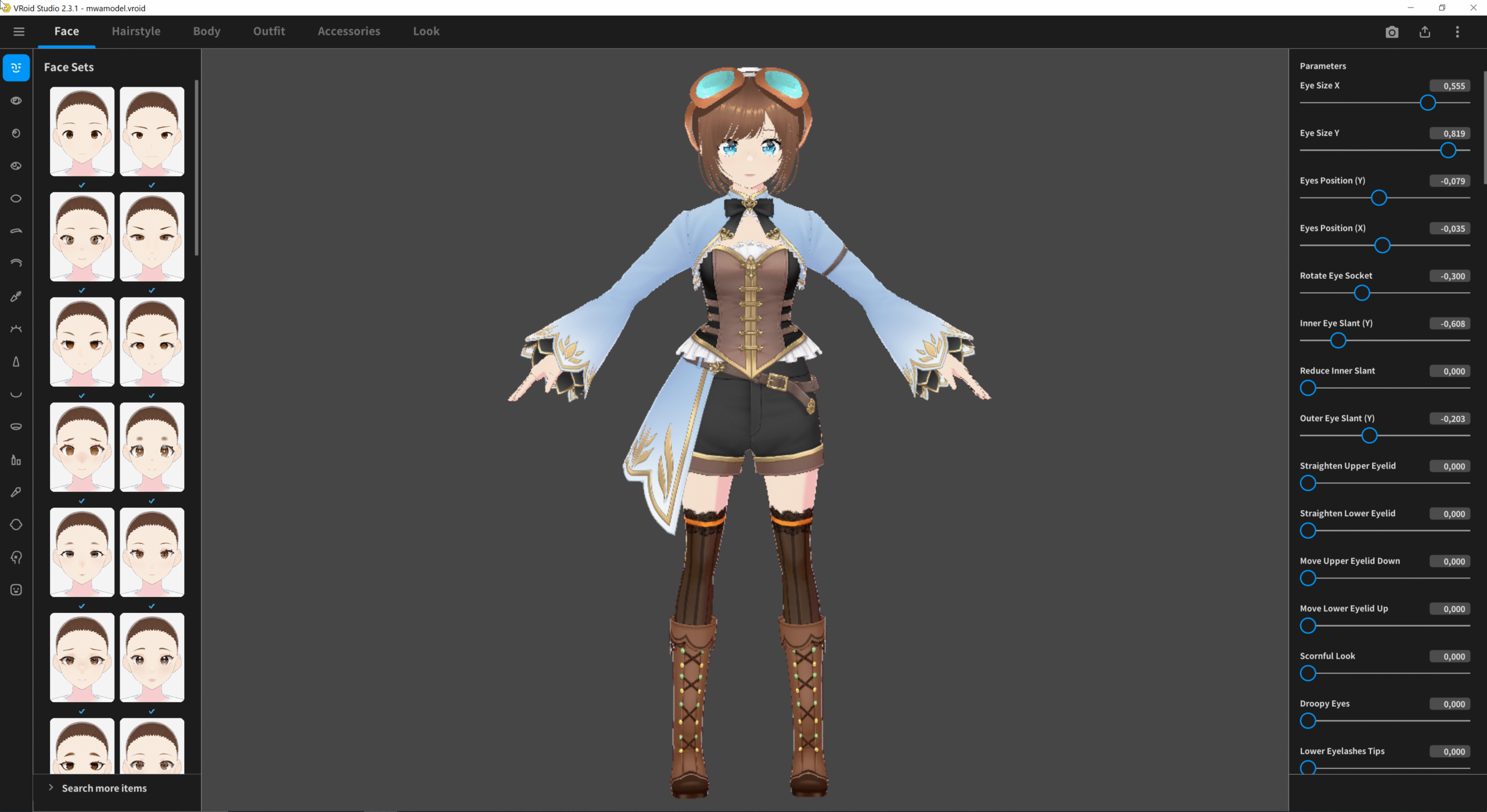The height and width of the screenshot is (812, 1487).
Task: Switch to the Hairstyle tab
Action: point(136,31)
